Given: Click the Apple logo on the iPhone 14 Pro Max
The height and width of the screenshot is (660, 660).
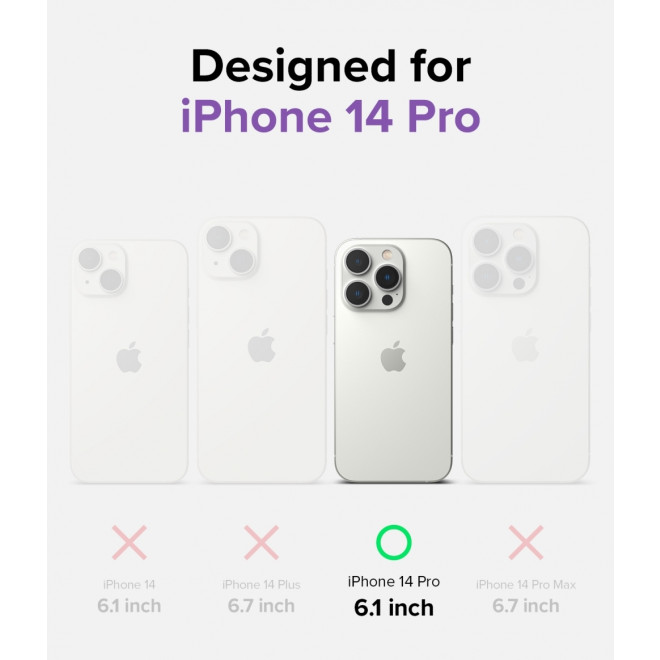Looking at the screenshot, I should [525, 345].
